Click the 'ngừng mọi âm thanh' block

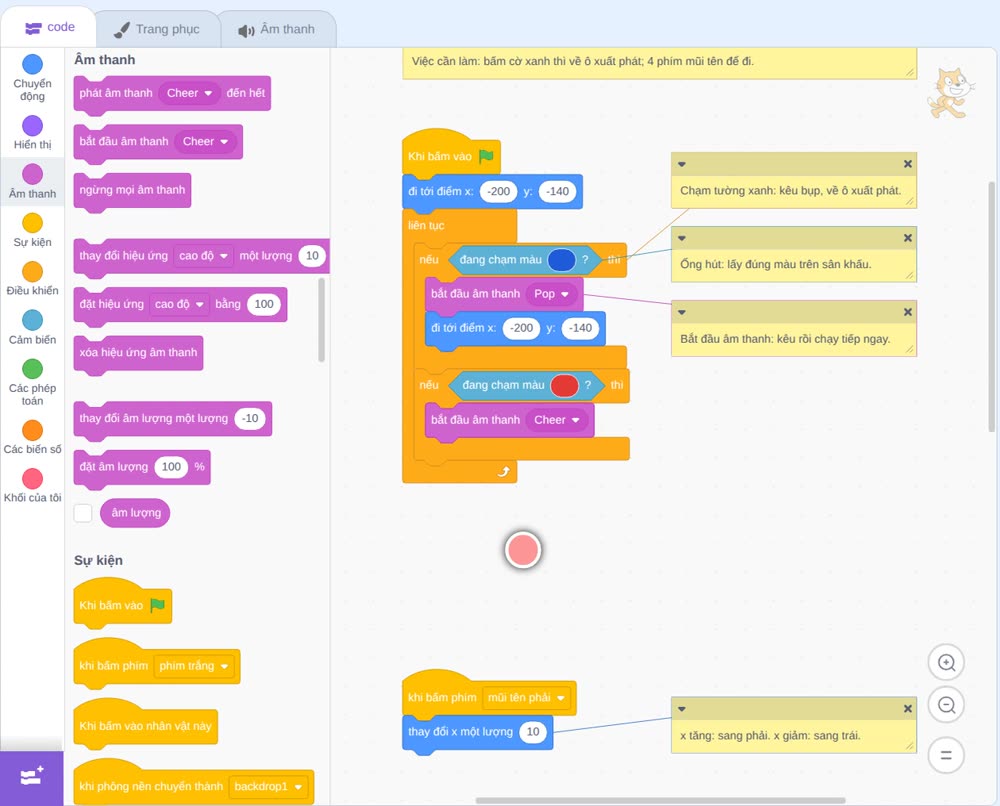(132, 190)
